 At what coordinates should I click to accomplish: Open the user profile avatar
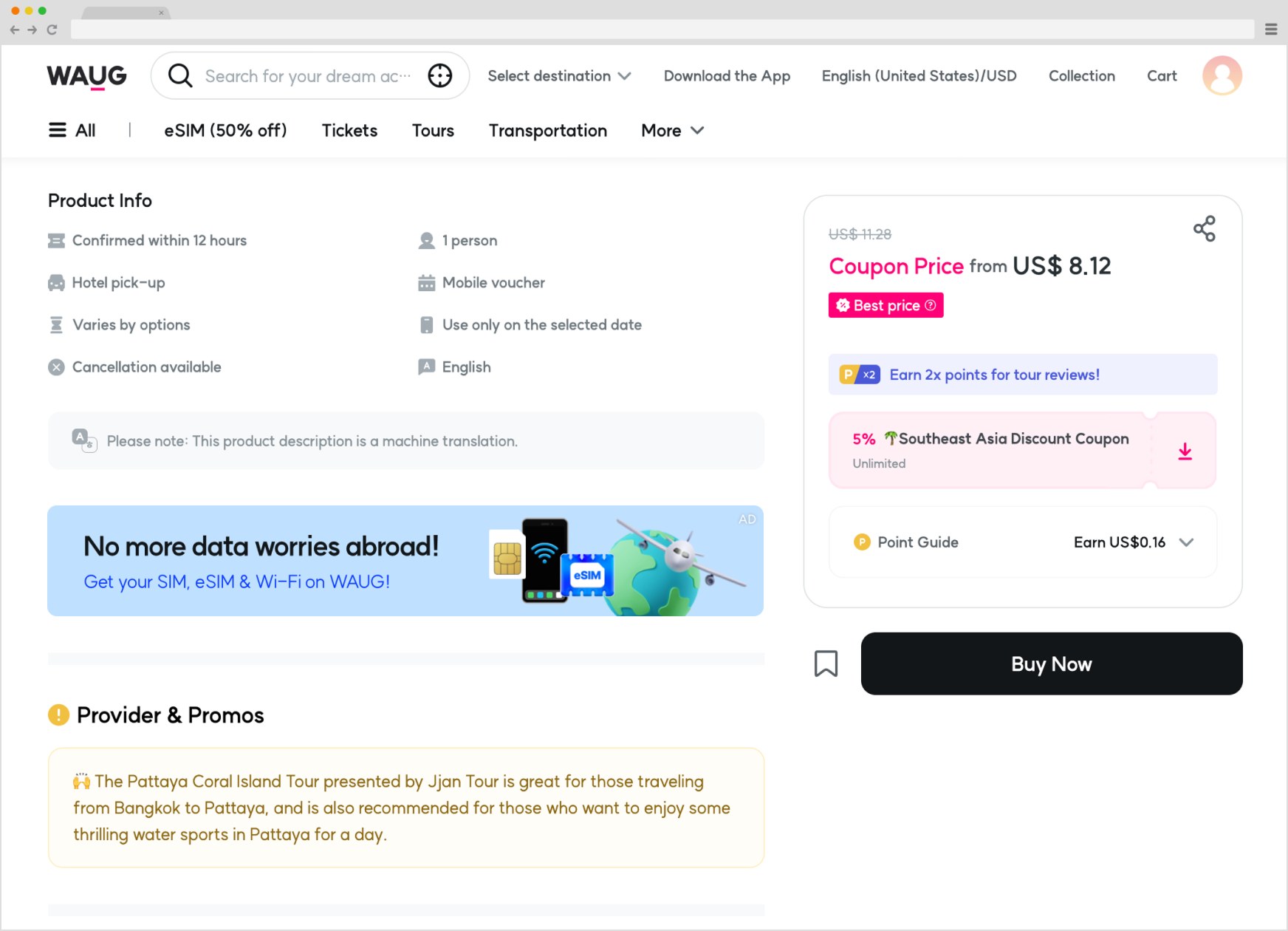[x=1222, y=75]
